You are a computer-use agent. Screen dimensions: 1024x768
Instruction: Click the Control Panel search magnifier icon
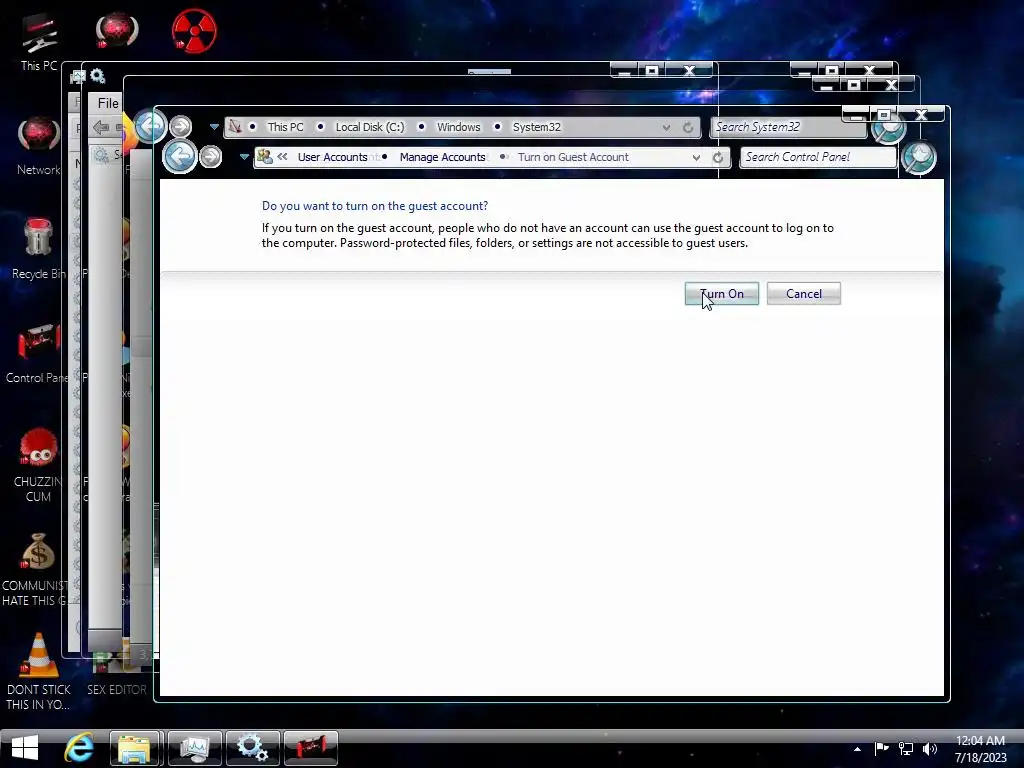pyautogui.click(x=918, y=157)
